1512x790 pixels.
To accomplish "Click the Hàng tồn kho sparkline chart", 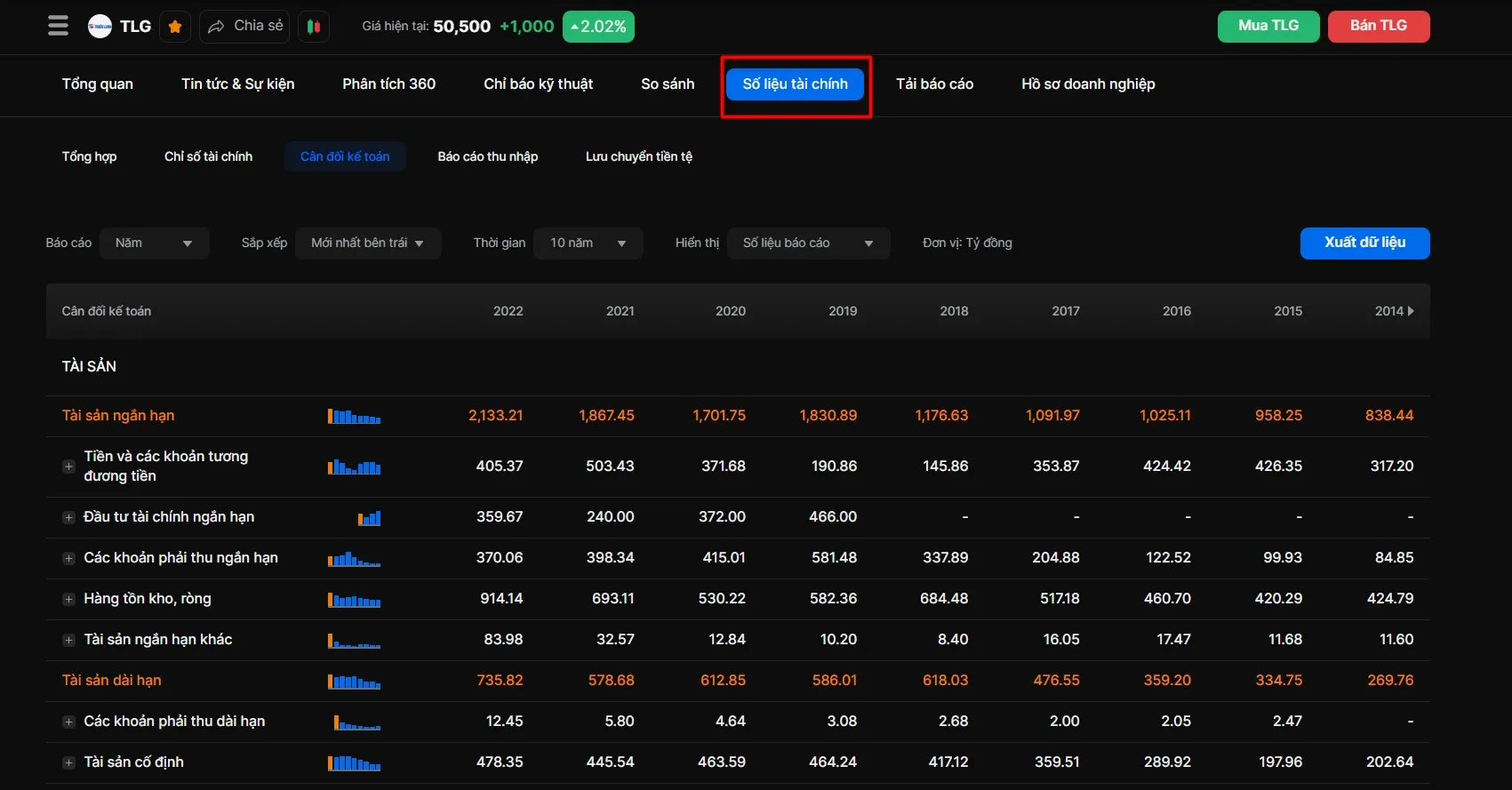I will point(354,599).
